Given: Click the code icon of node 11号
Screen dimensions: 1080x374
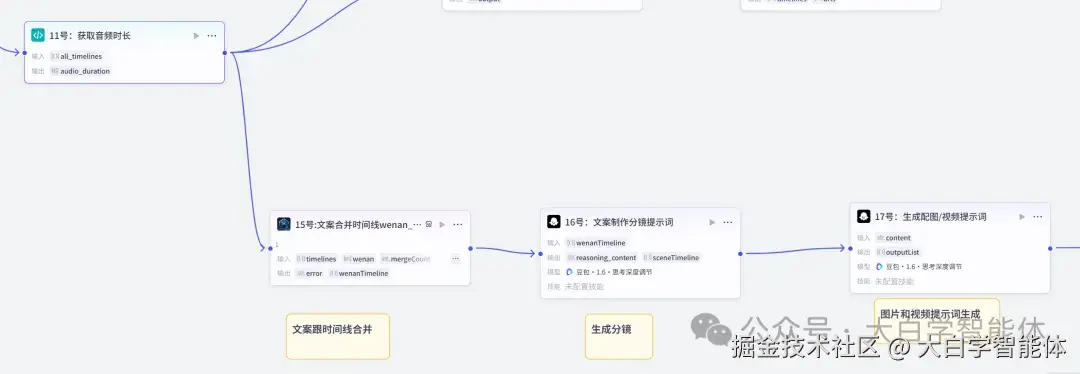Looking at the screenshot, I should pos(38,35).
